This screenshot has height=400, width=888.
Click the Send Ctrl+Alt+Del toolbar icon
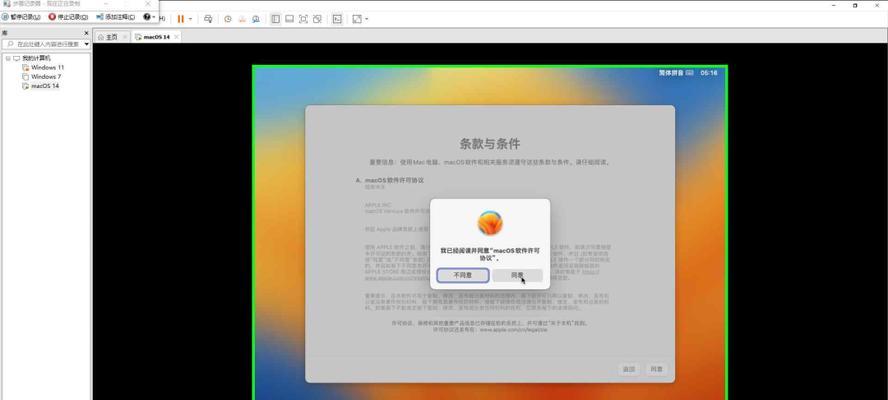pyautogui.click(x=208, y=19)
